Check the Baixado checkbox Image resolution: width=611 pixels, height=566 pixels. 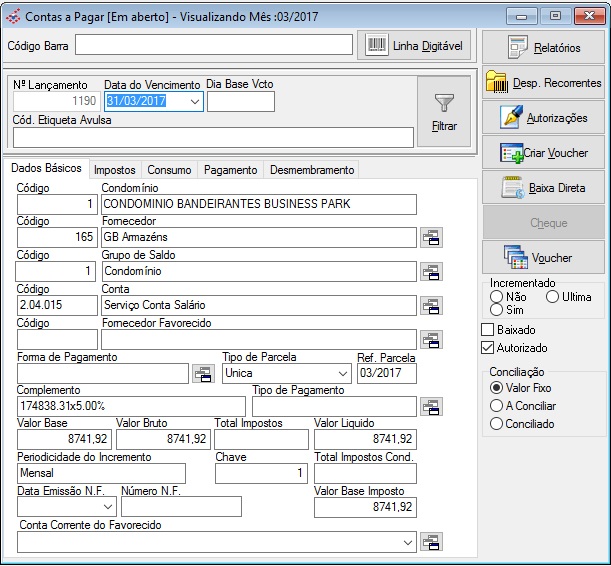[x=488, y=330]
